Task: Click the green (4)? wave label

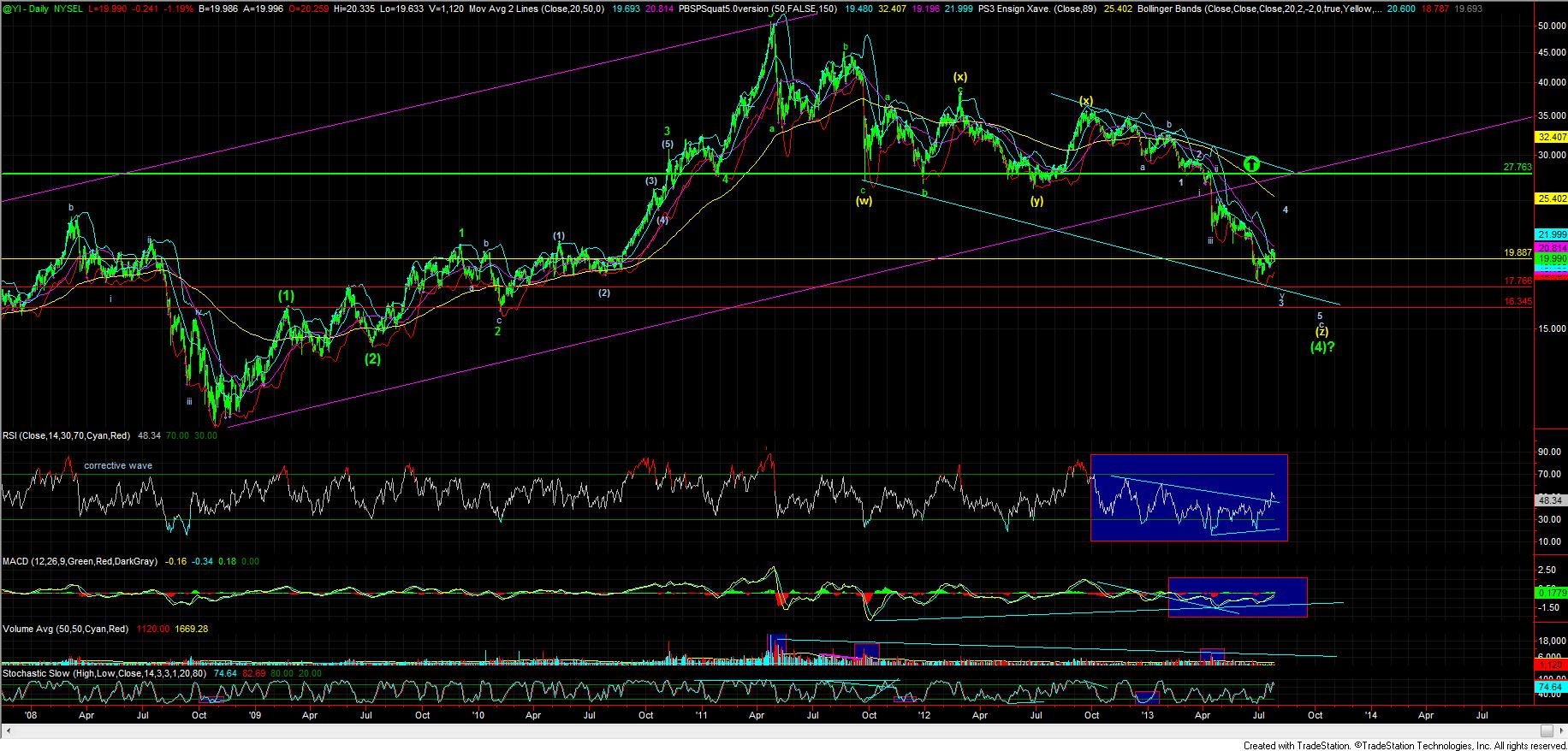Action: click(x=1322, y=347)
